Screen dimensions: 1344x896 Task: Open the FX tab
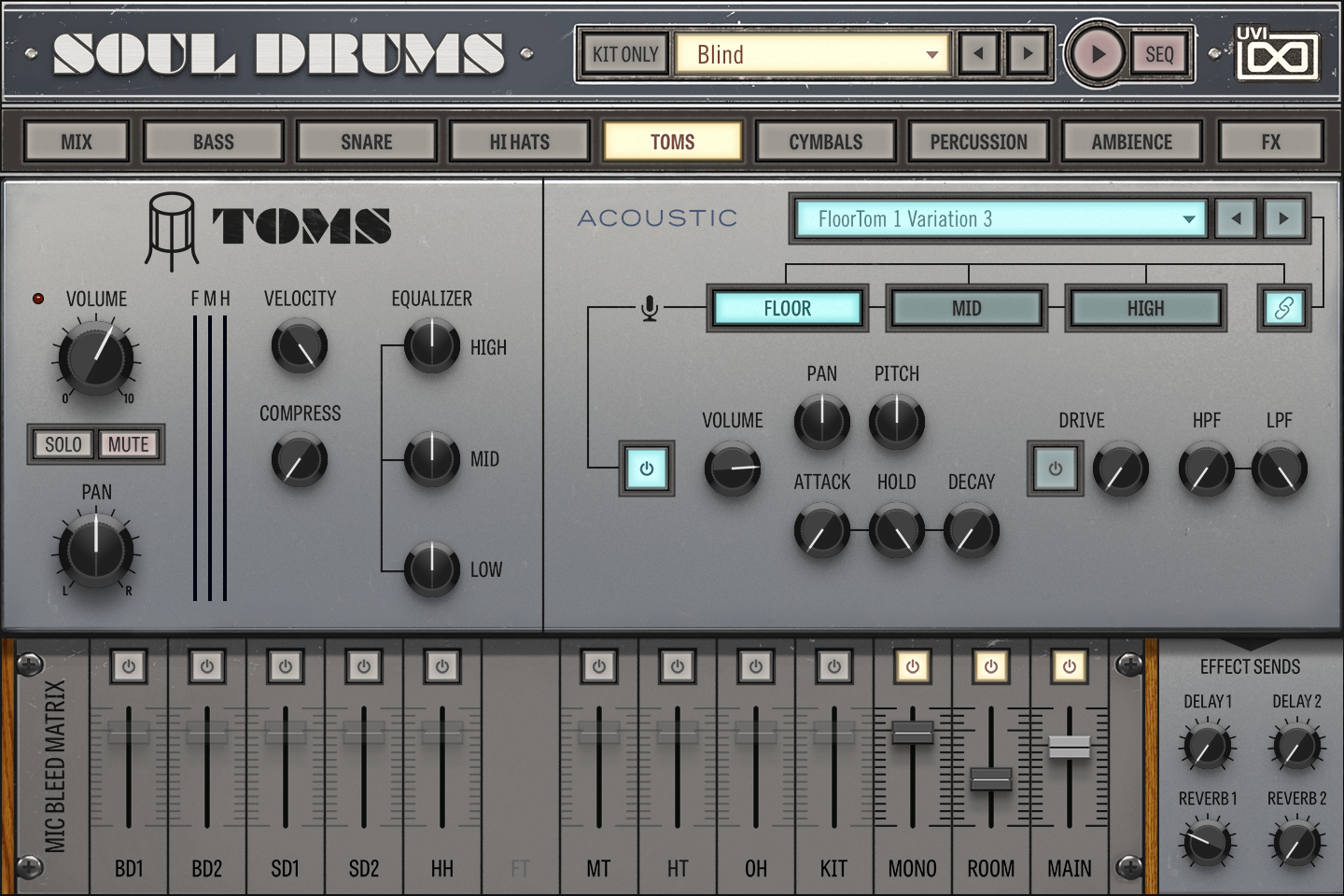point(1271,142)
